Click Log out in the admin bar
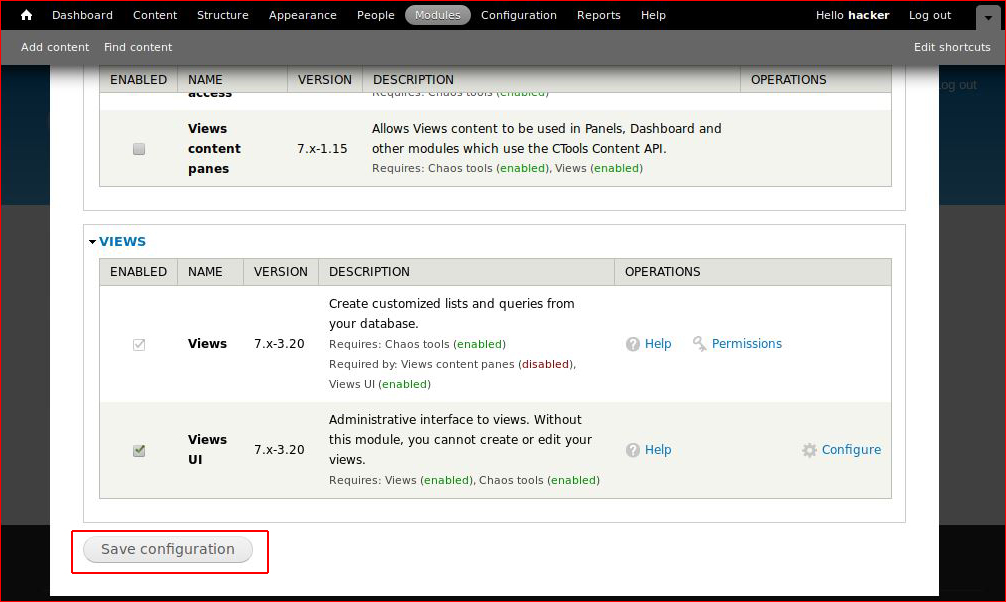The height and width of the screenshot is (602, 1006). (x=930, y=15)
